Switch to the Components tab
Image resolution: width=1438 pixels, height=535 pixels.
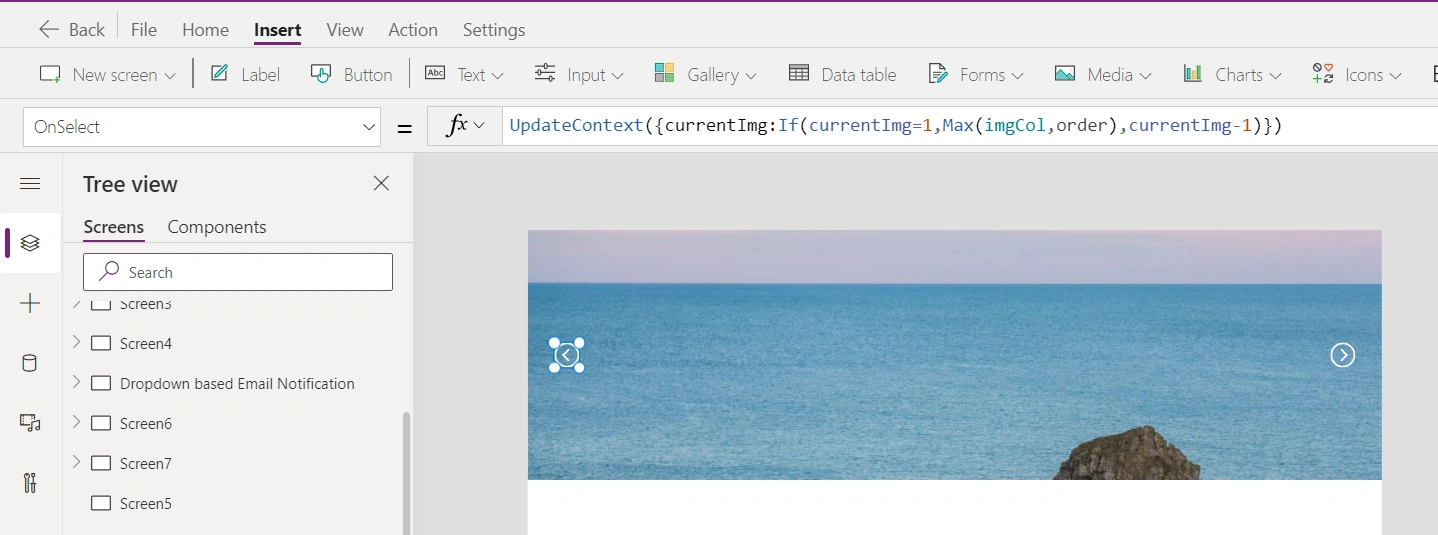[217, 227]
